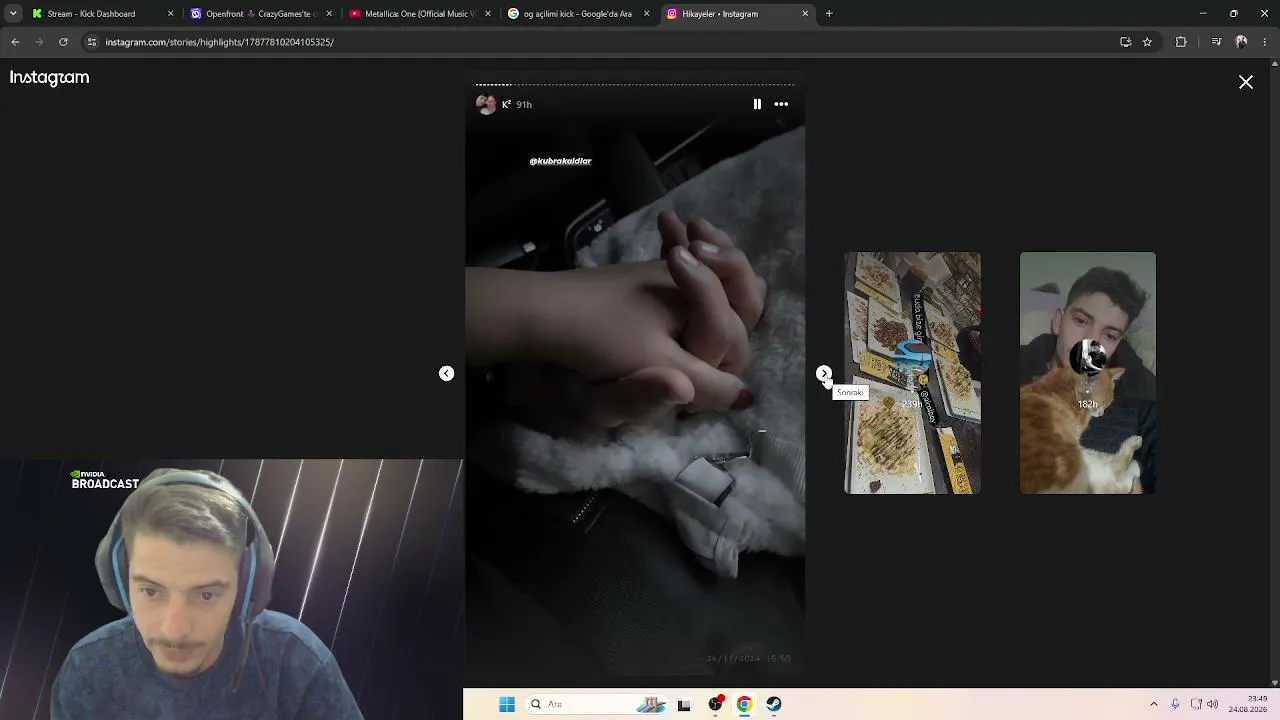The image size is (1280, 720).
Task: Open the Chrome profile avatar
Action: pyautogui.click(x=1241, y=42)
